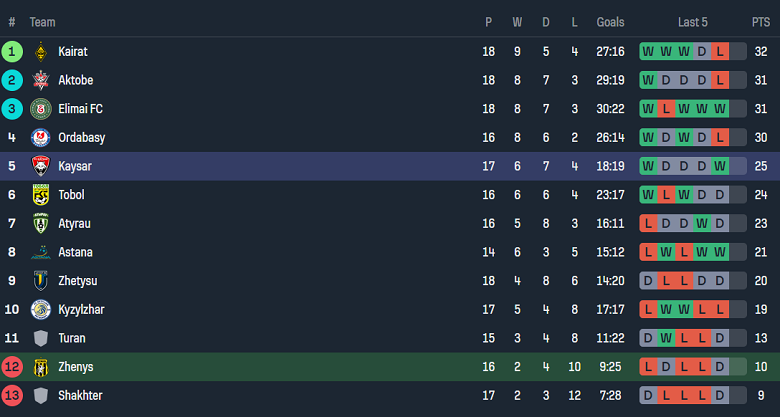
Task: Click the green position 1 rank badge
Action: [x=12, y=51]
